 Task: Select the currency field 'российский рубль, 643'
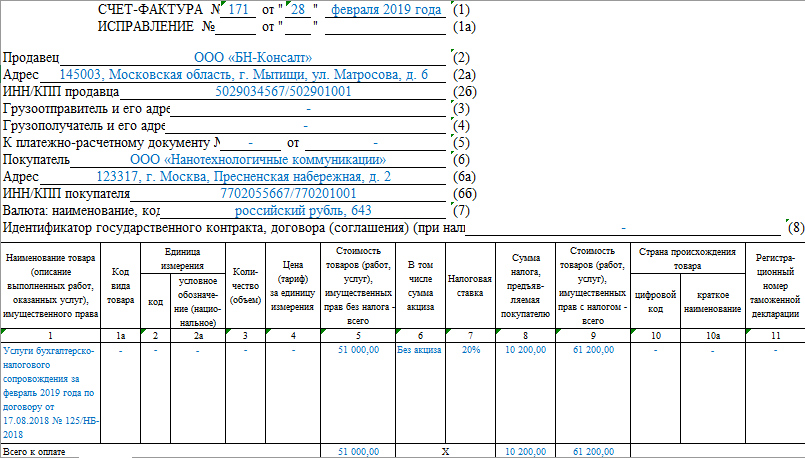pos(303,211)
